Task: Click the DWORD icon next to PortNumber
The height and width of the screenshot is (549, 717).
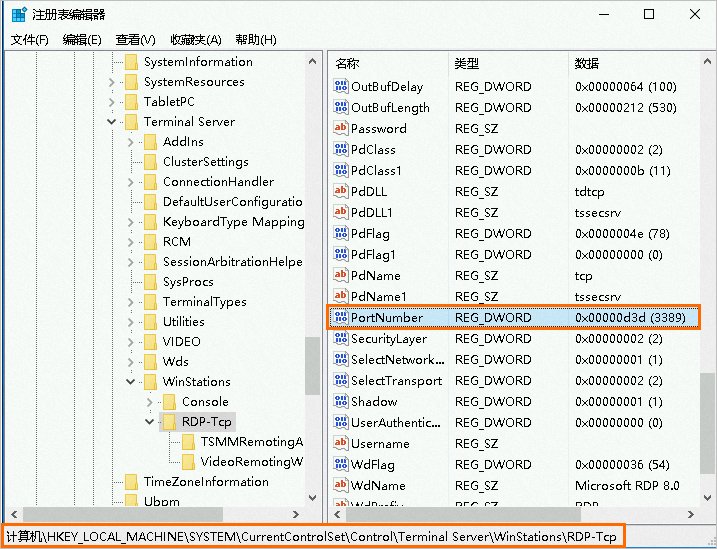Action: pos(340,318)
